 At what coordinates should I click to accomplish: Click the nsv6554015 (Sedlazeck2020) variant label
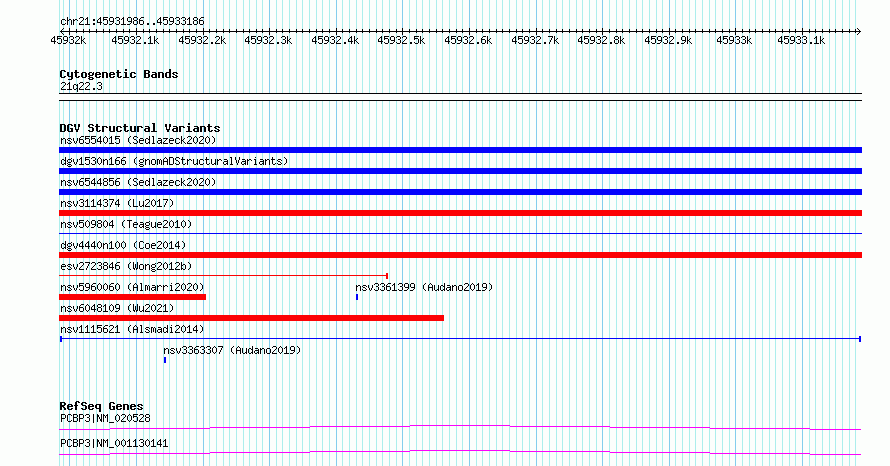[138, 140]
